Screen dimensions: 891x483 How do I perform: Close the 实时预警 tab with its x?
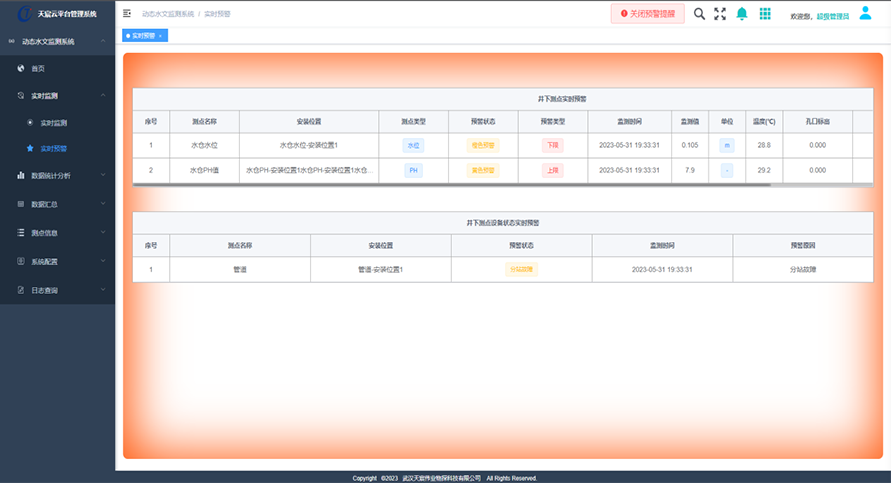click(x=160, y=36)
